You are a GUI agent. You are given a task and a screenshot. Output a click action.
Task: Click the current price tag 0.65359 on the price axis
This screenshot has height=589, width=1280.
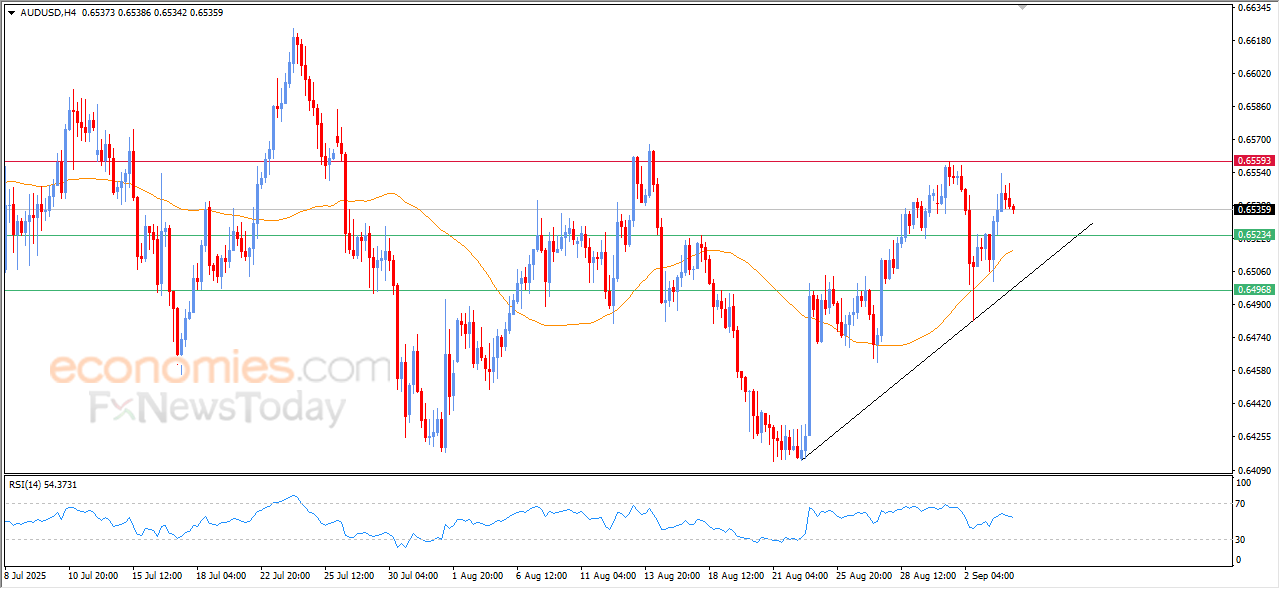click(1254, 209)
